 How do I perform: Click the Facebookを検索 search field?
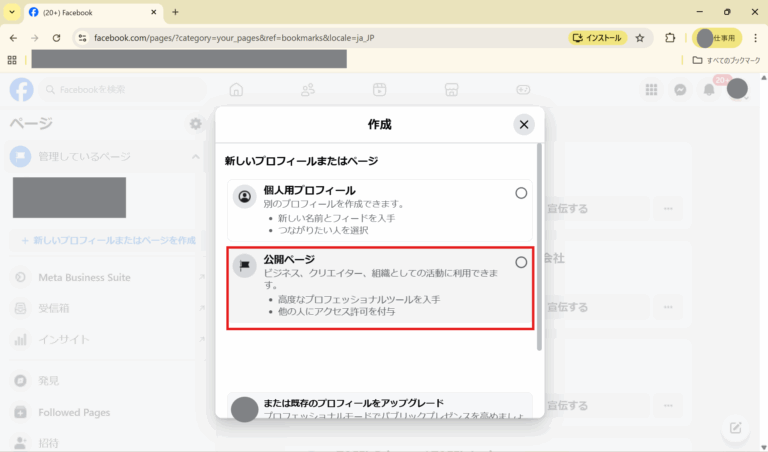pos(122,90)
